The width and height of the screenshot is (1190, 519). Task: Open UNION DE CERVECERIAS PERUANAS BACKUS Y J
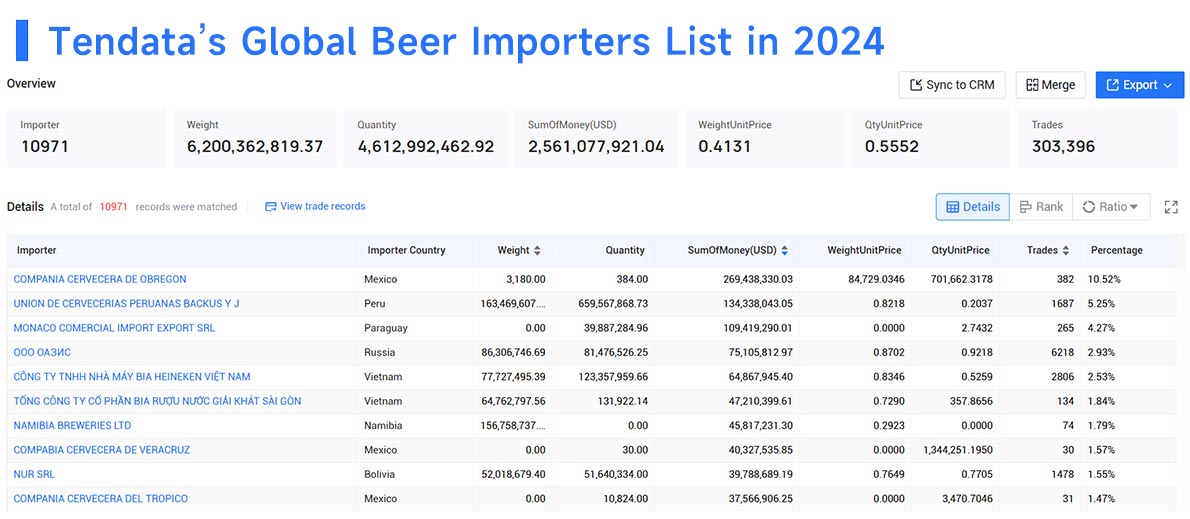point(126,304)
